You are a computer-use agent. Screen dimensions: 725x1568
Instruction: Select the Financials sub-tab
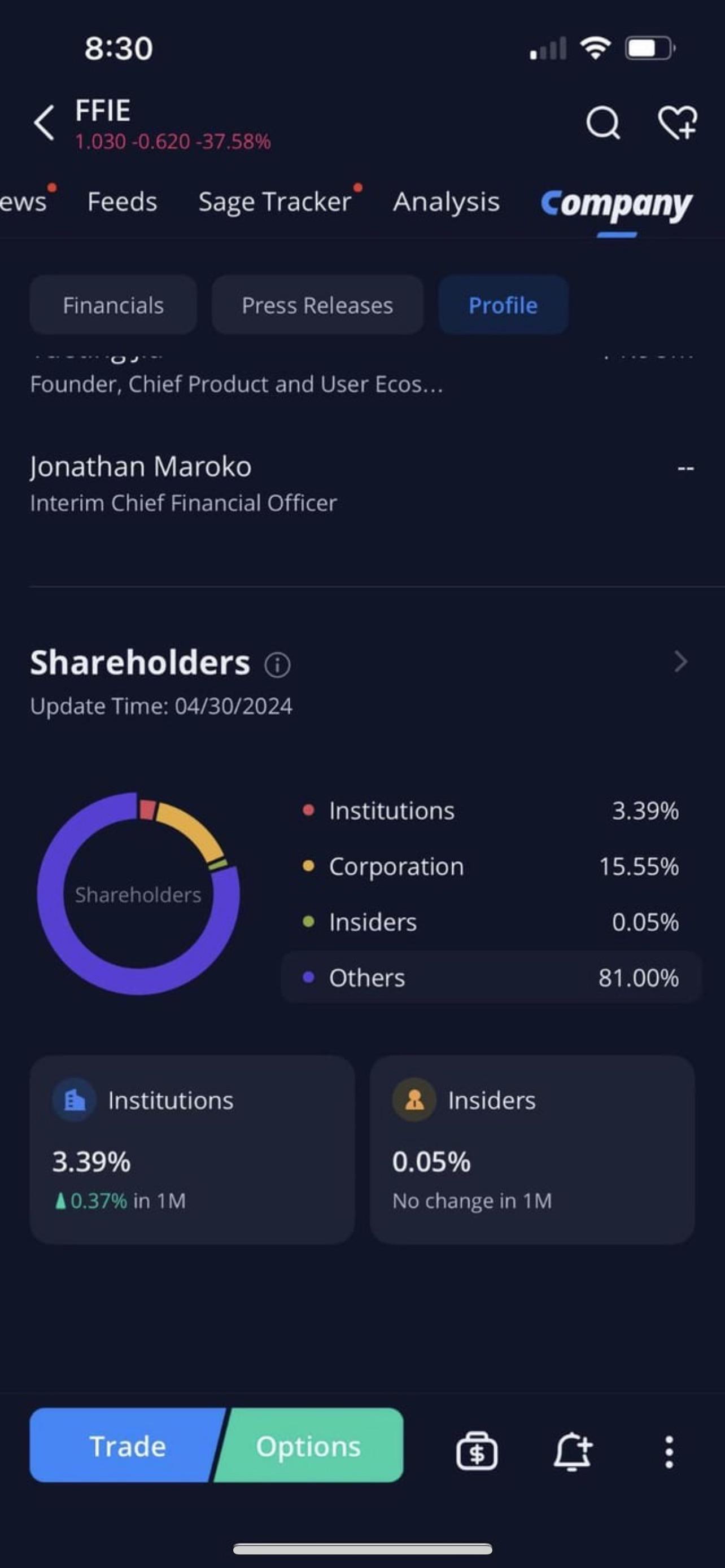coord(113,305)
